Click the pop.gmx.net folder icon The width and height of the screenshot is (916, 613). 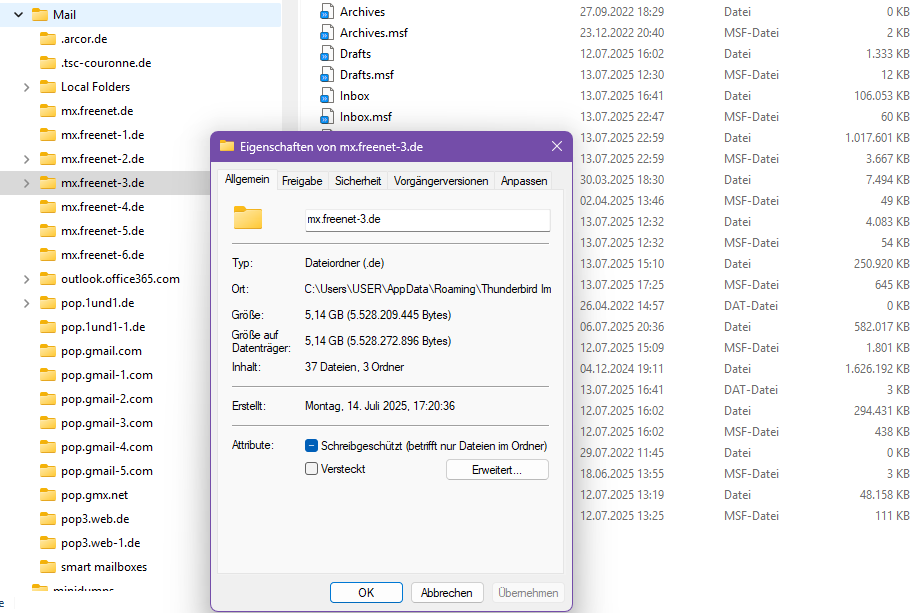click(47, 495)
